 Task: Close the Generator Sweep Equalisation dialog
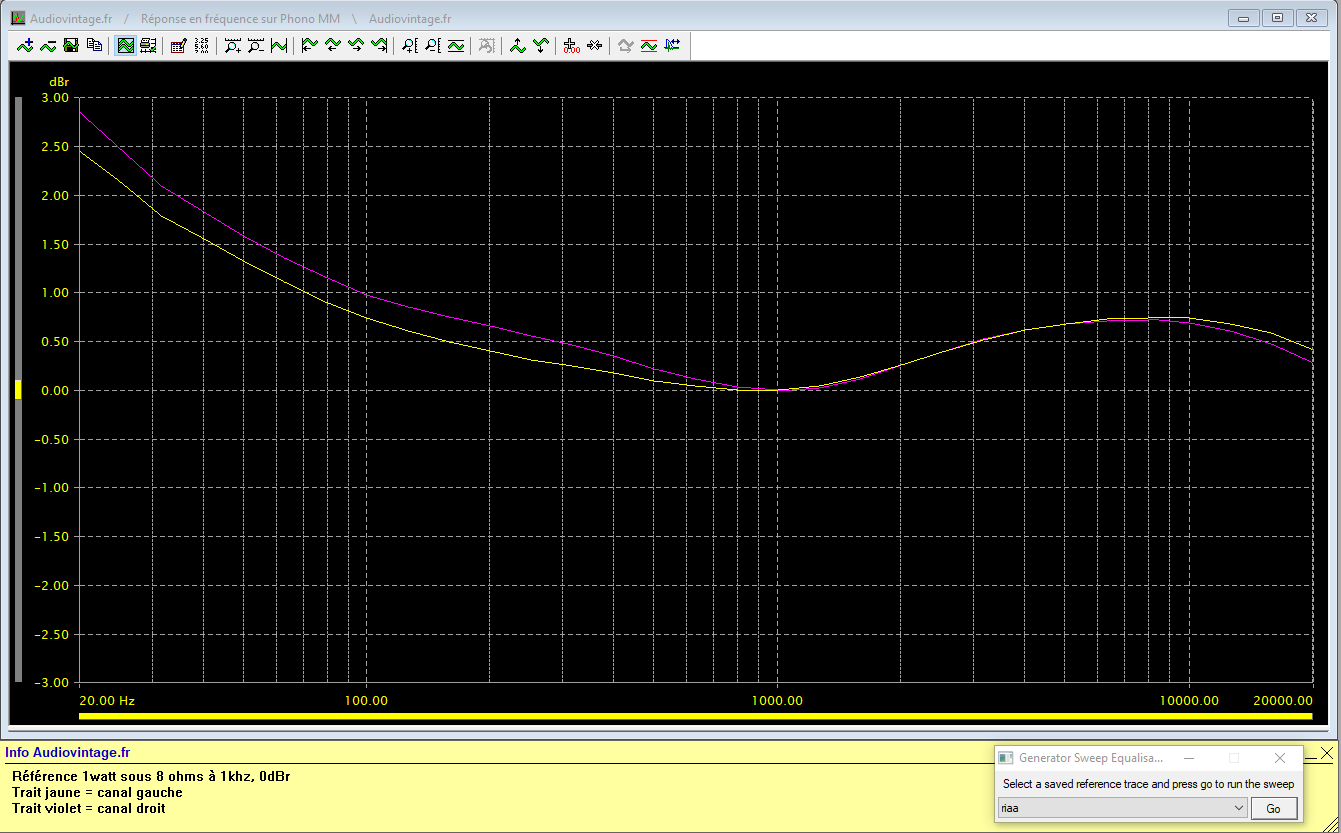(1280, 758)
